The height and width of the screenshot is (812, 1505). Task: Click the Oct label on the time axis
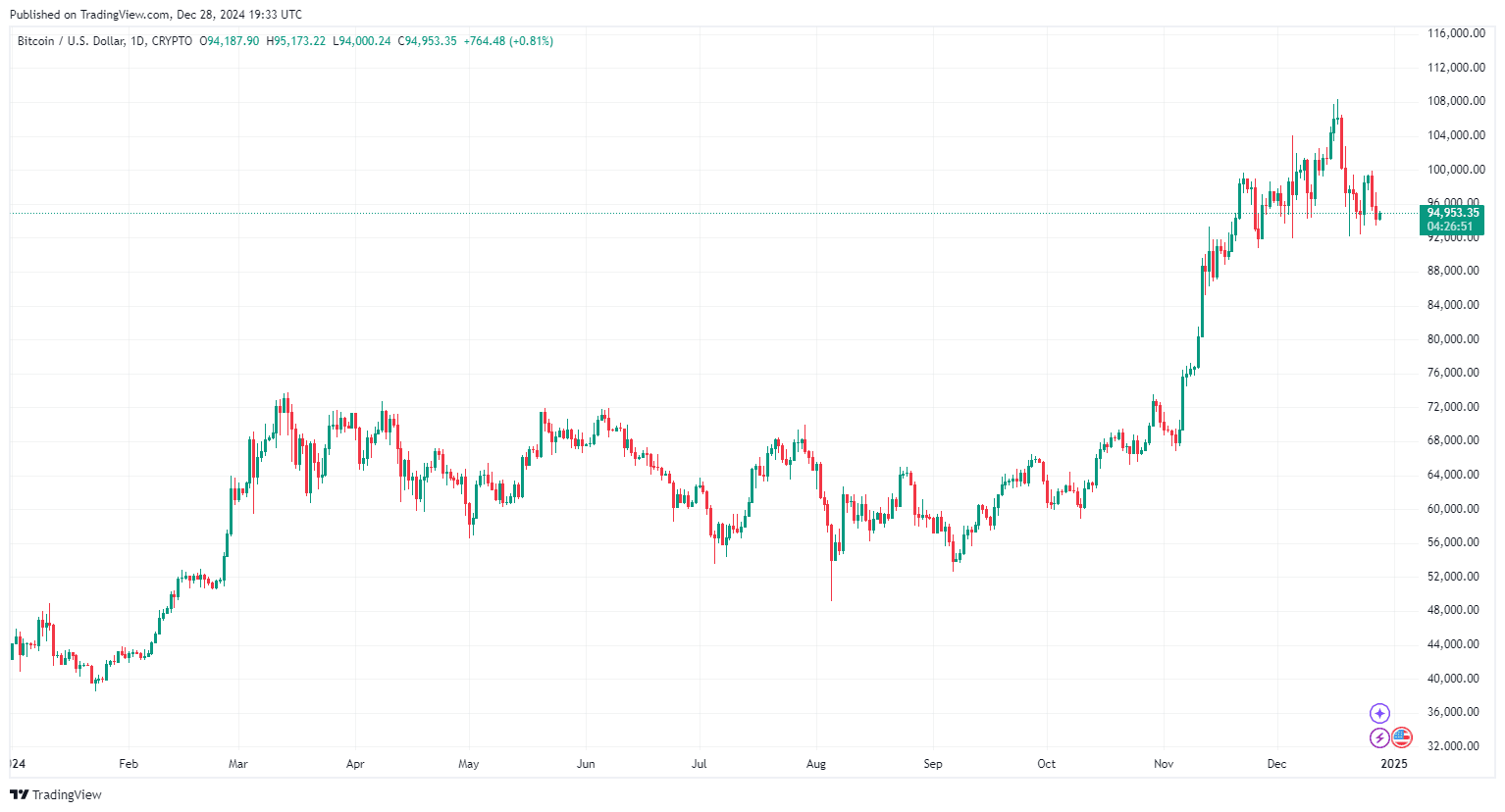point(1047,764)
